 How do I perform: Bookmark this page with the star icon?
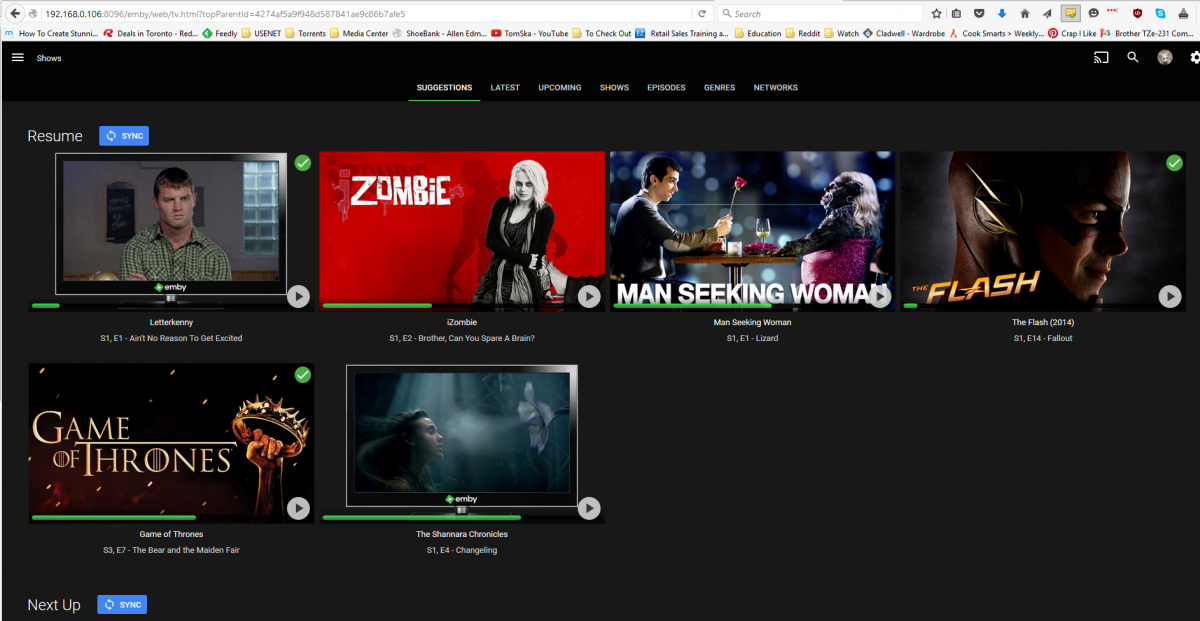[x=936, y=14]
